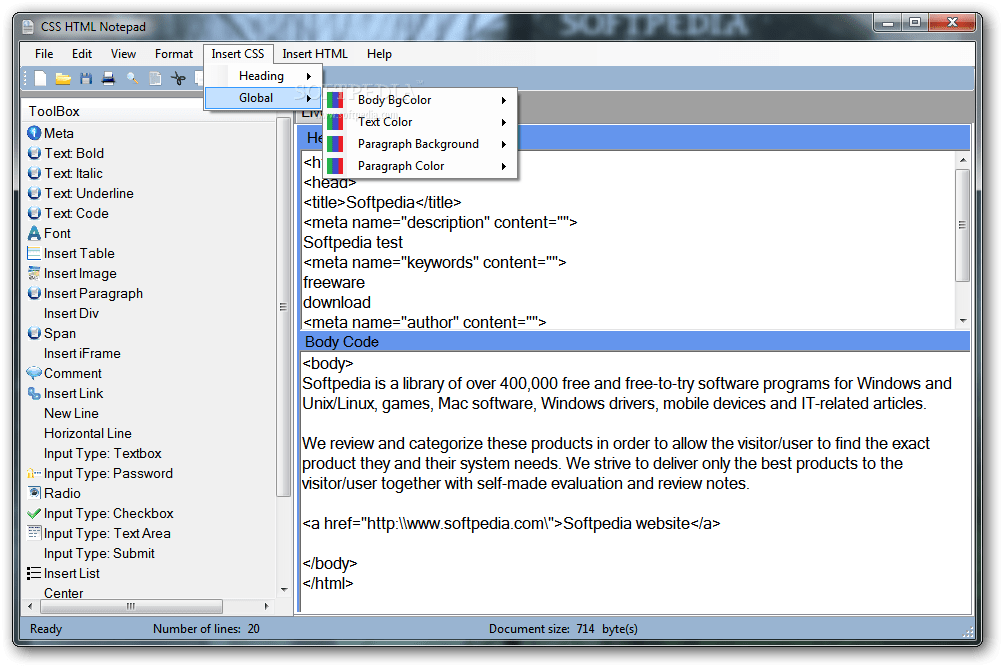Click the Meta info icon in ToolBox

[35, 133]
